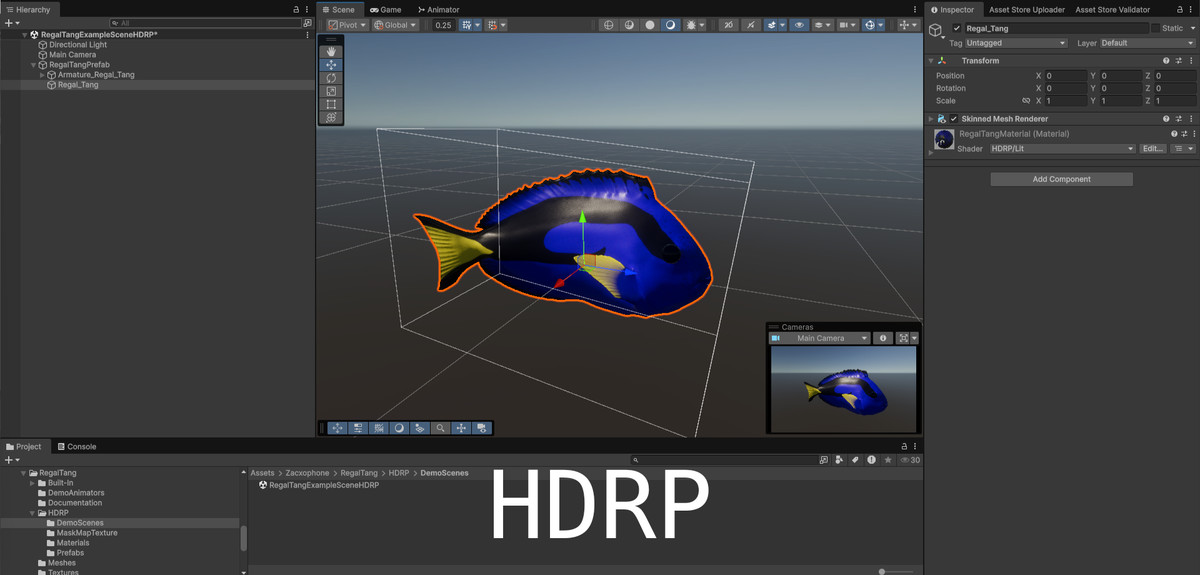Click the Position X value field
This screenshot has height=575, width=1200.
(x=1066, y=76)
